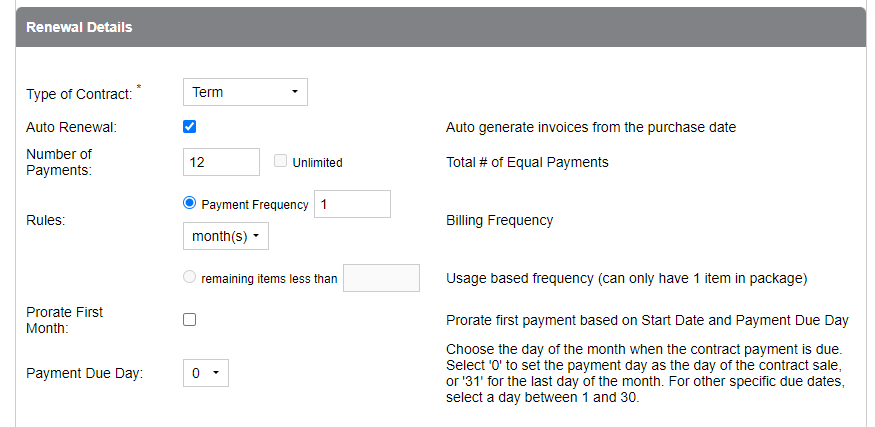Toggle the Auto Renewal checkbox
Screen dimensions: 875x427
(x=190, y=127)
